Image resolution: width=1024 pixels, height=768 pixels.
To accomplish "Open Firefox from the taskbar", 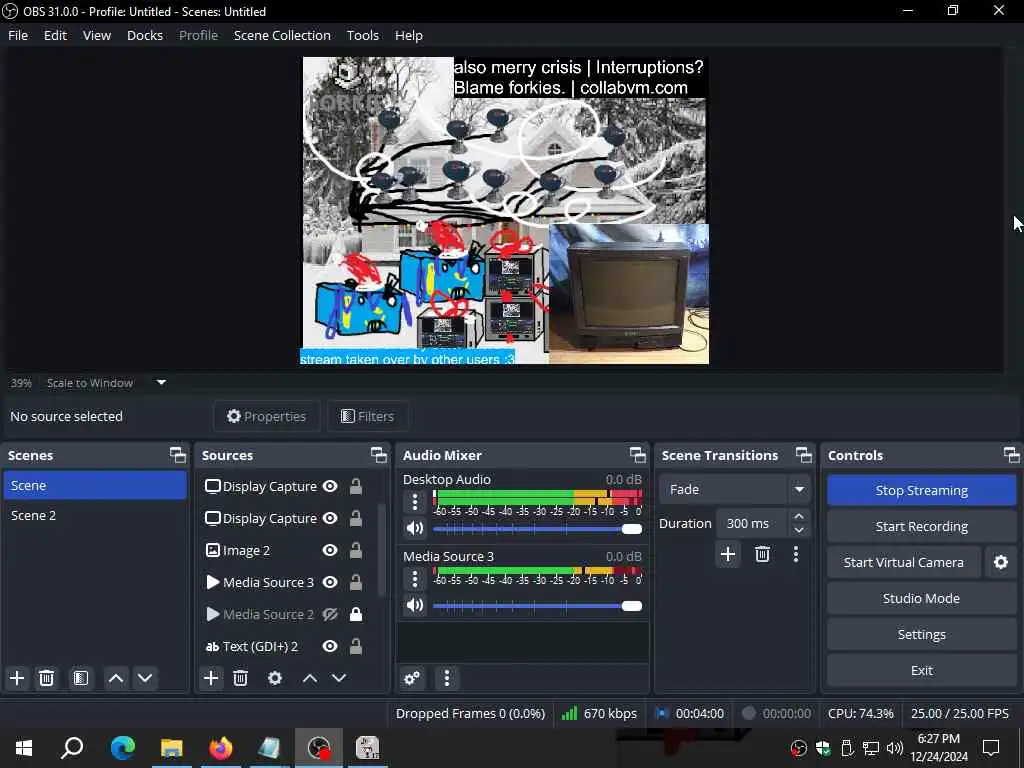I will (221, 748).
